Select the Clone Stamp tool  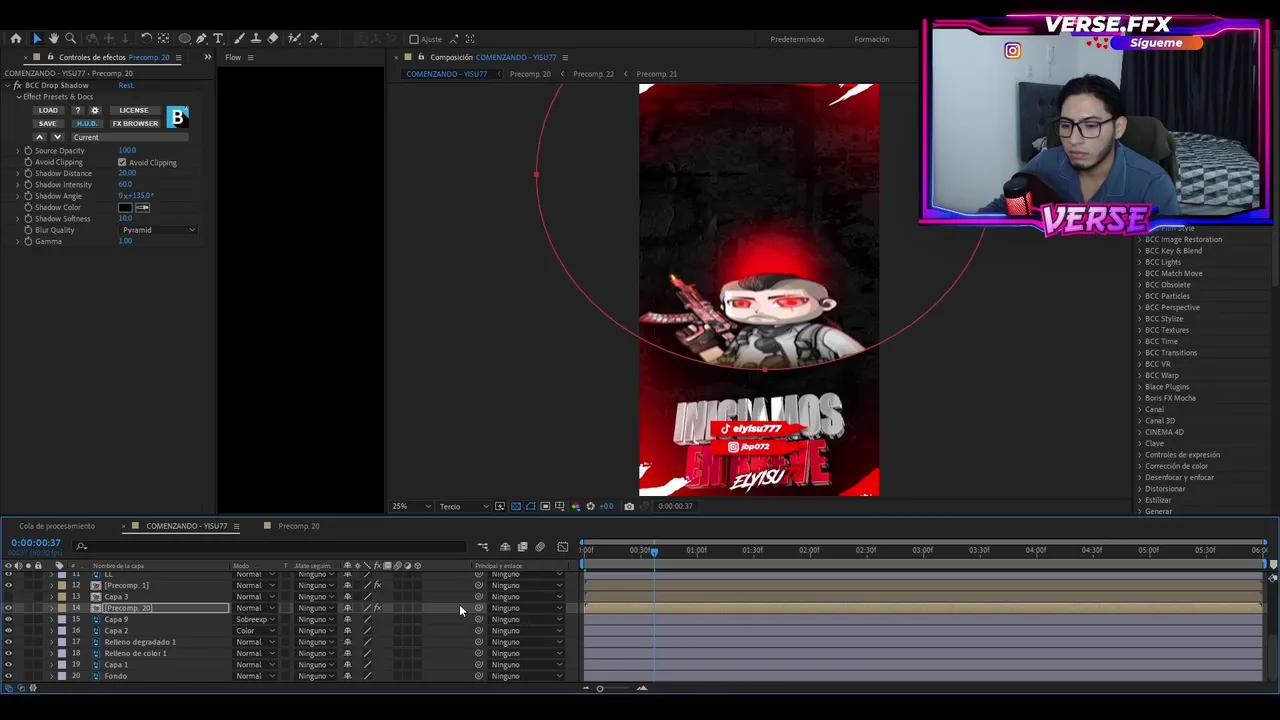[x=255, y=38]
